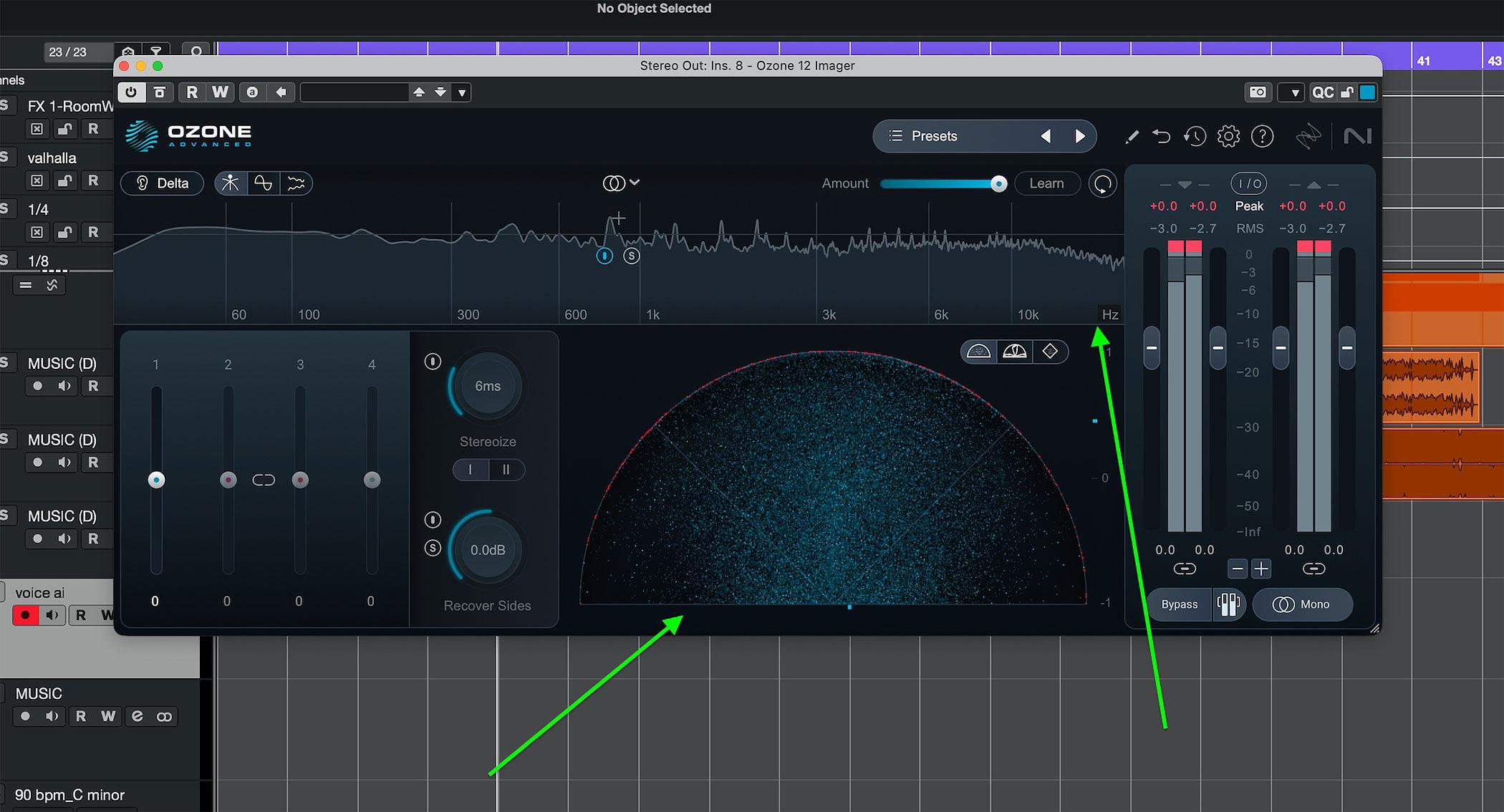Open the preset management dropdown arrow
1504x812 pixels.
[x=462, y=92]
